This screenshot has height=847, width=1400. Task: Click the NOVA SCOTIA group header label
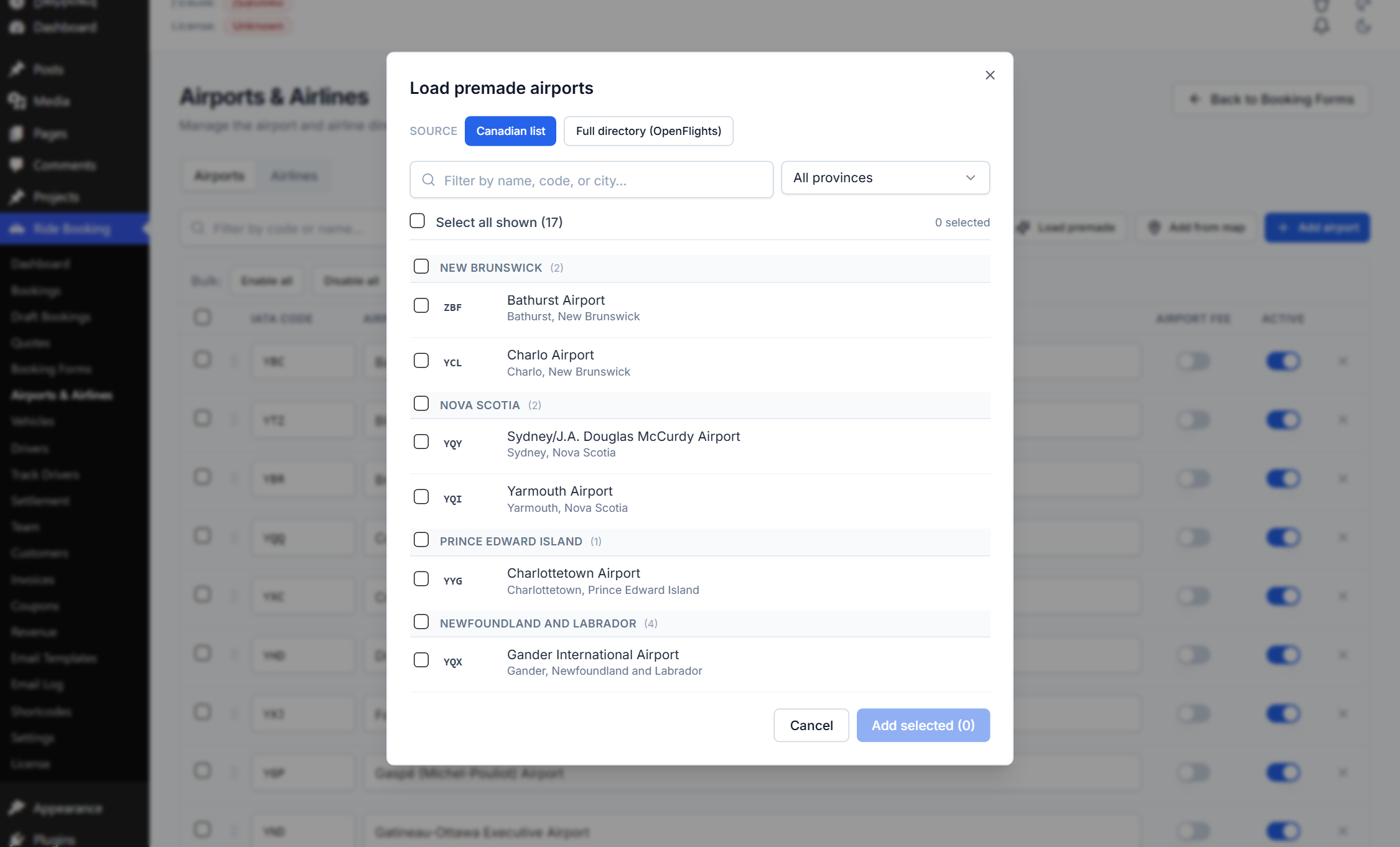point(479,405)
